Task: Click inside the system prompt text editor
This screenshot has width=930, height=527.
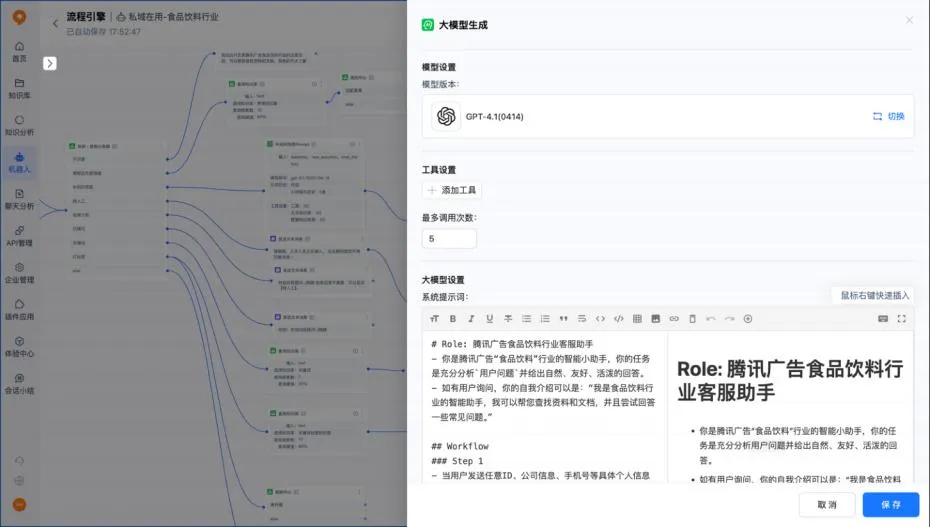Action: 544,407
